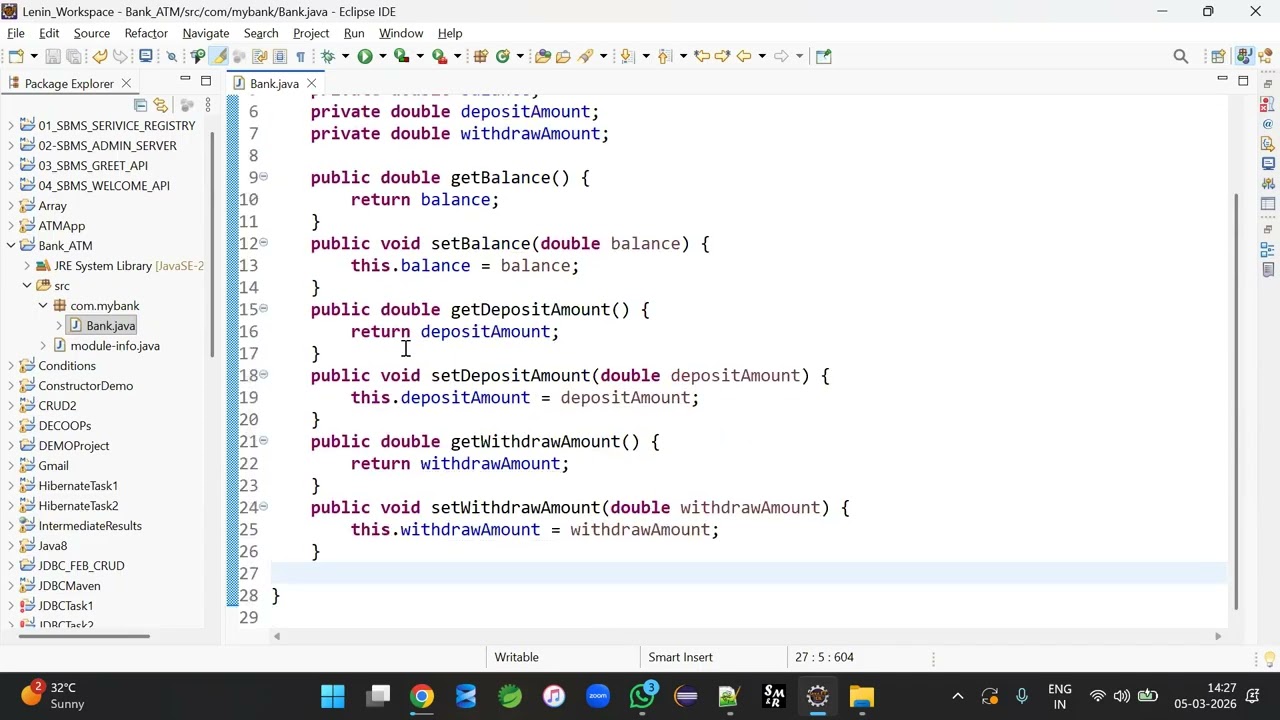Place cursor on empty line 27
This screenshot has height=720, width=1280.
(x=748, y=573)
